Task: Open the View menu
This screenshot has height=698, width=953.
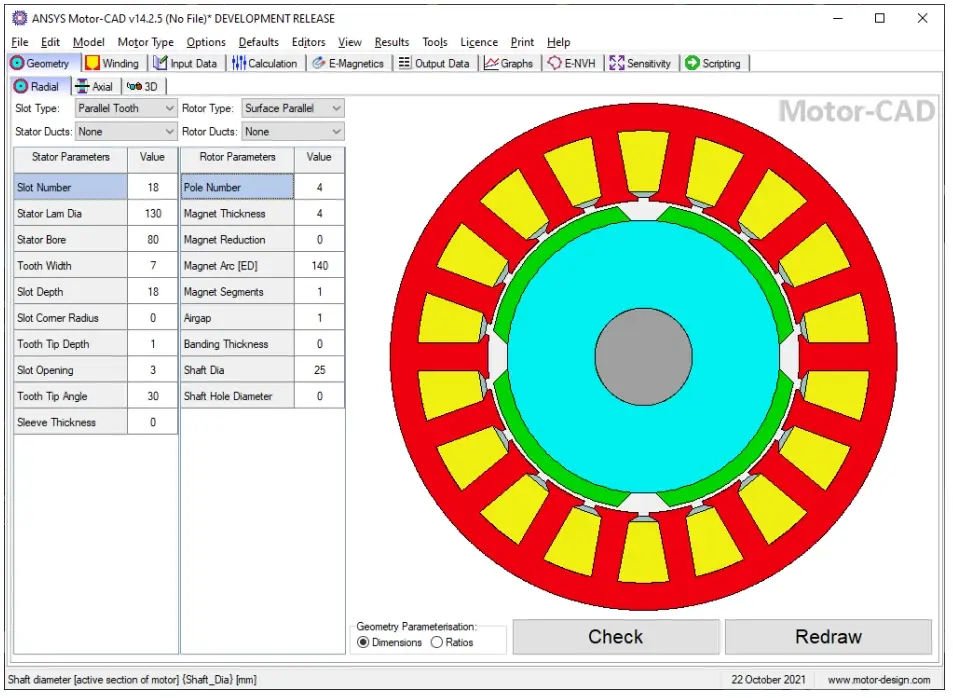Action: pos(350,42)
